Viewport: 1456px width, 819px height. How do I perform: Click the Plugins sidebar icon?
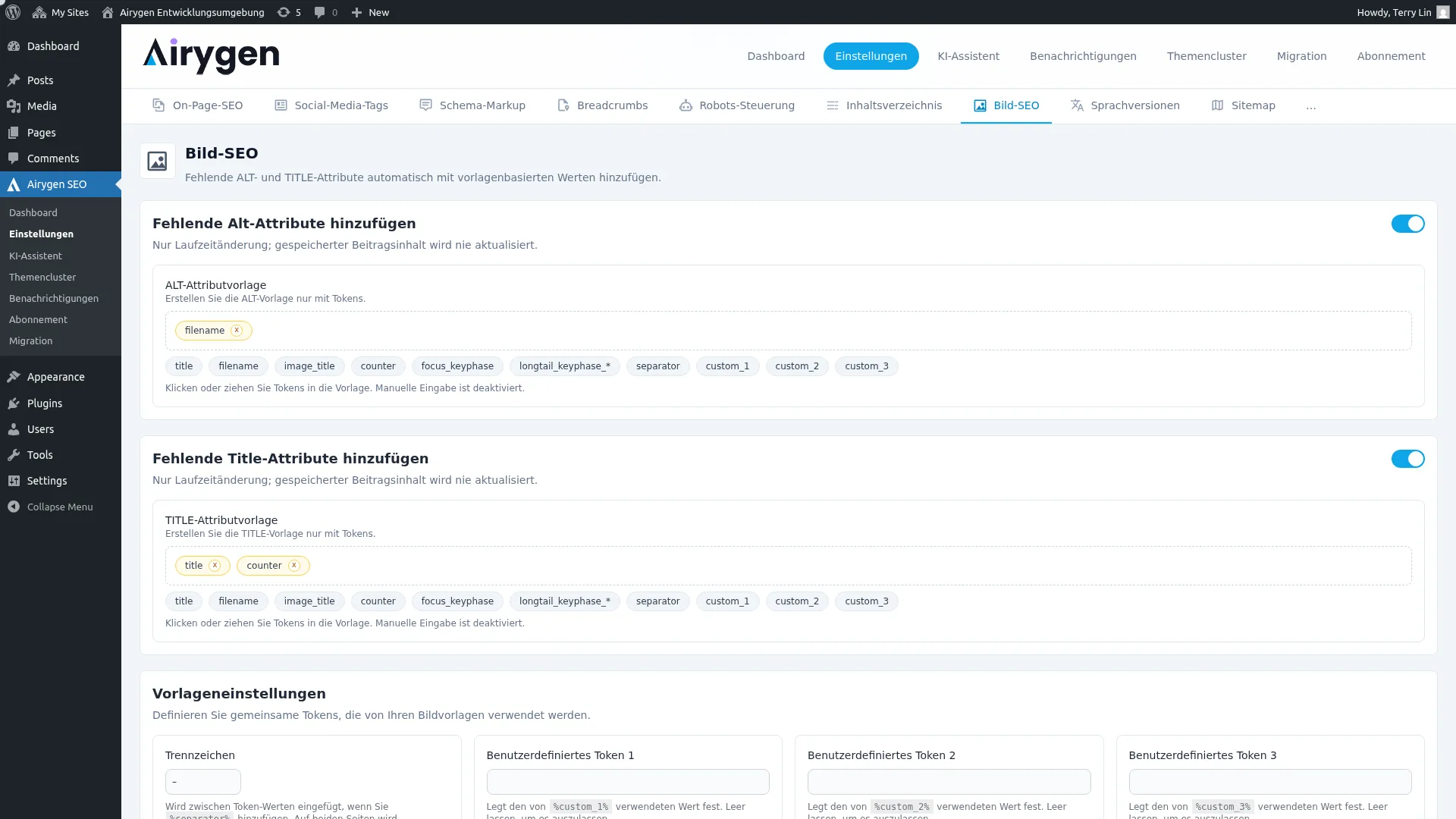(x=14, y=403)
